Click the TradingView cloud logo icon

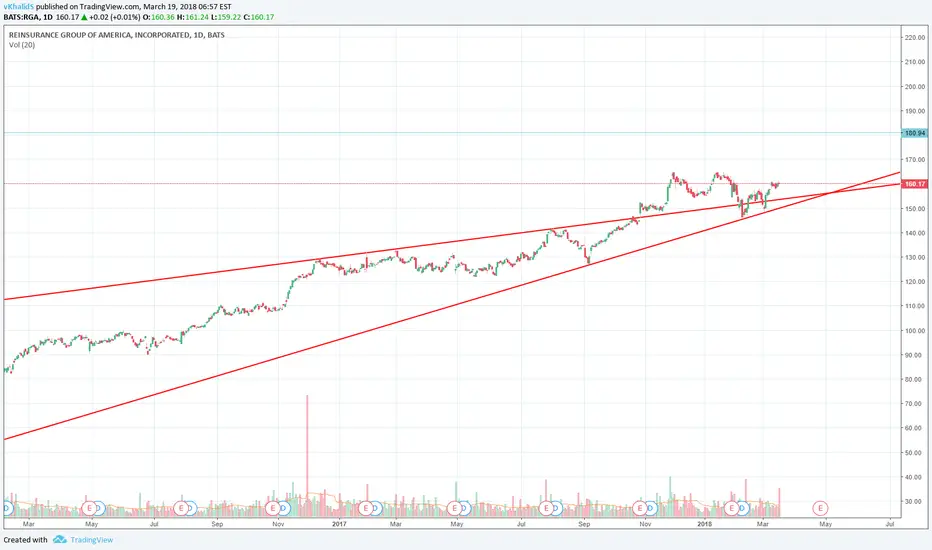coord(59,540)
